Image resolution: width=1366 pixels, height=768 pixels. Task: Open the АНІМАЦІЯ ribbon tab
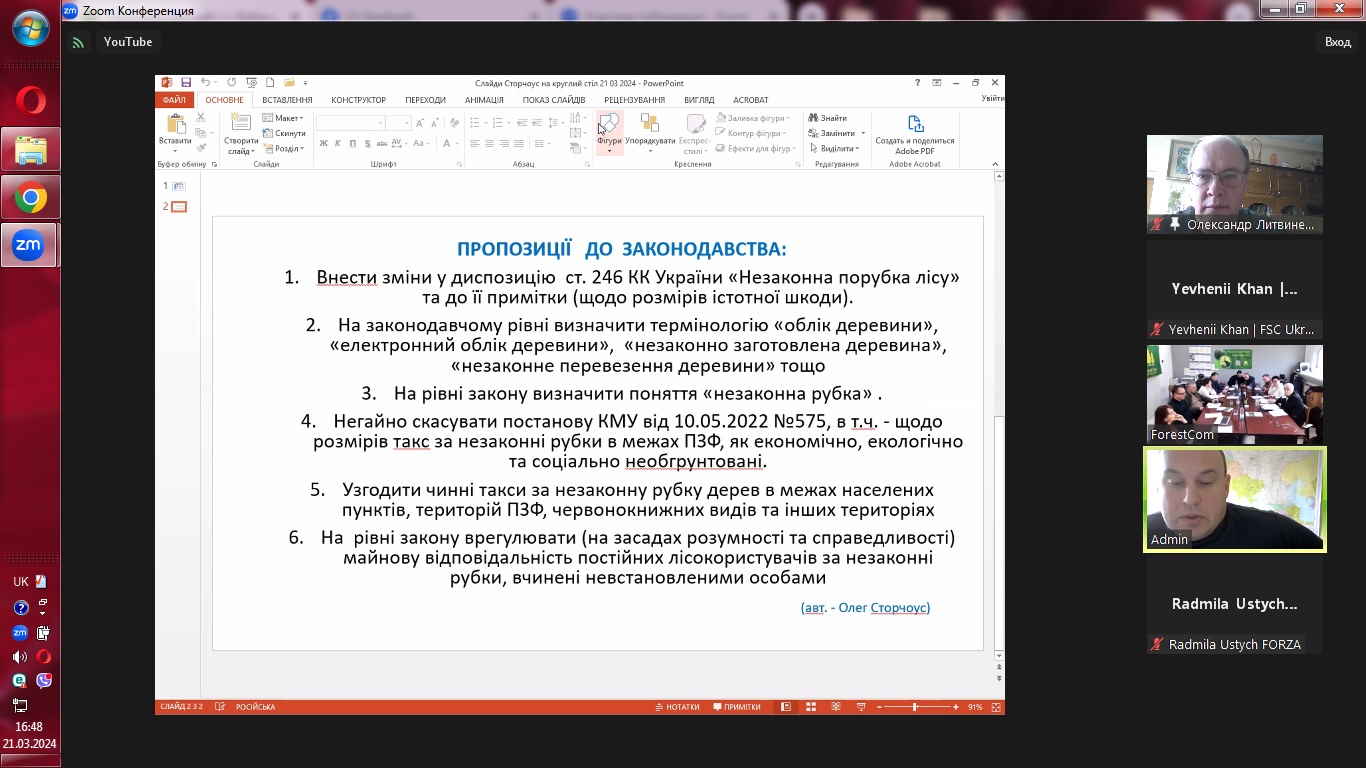pyautogui.click(x=484, y=100)
